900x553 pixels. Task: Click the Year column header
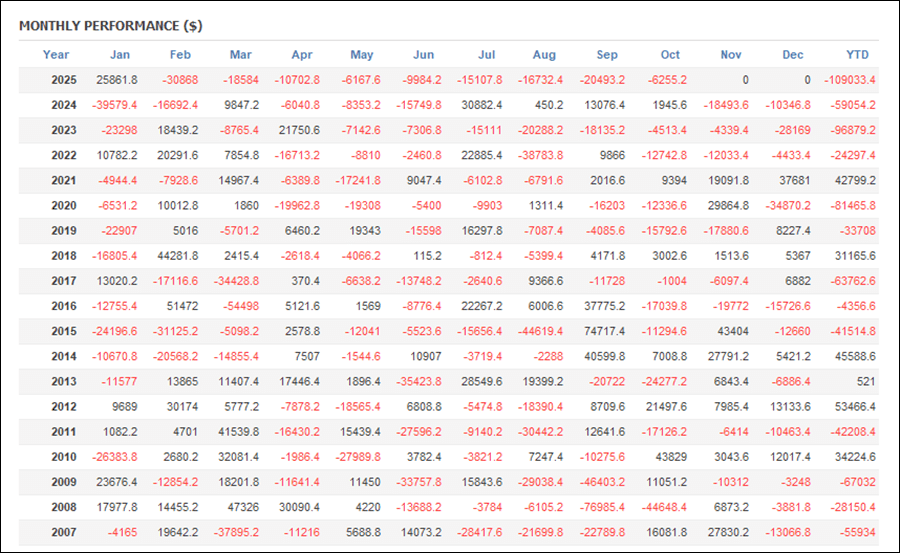[56, 55]
